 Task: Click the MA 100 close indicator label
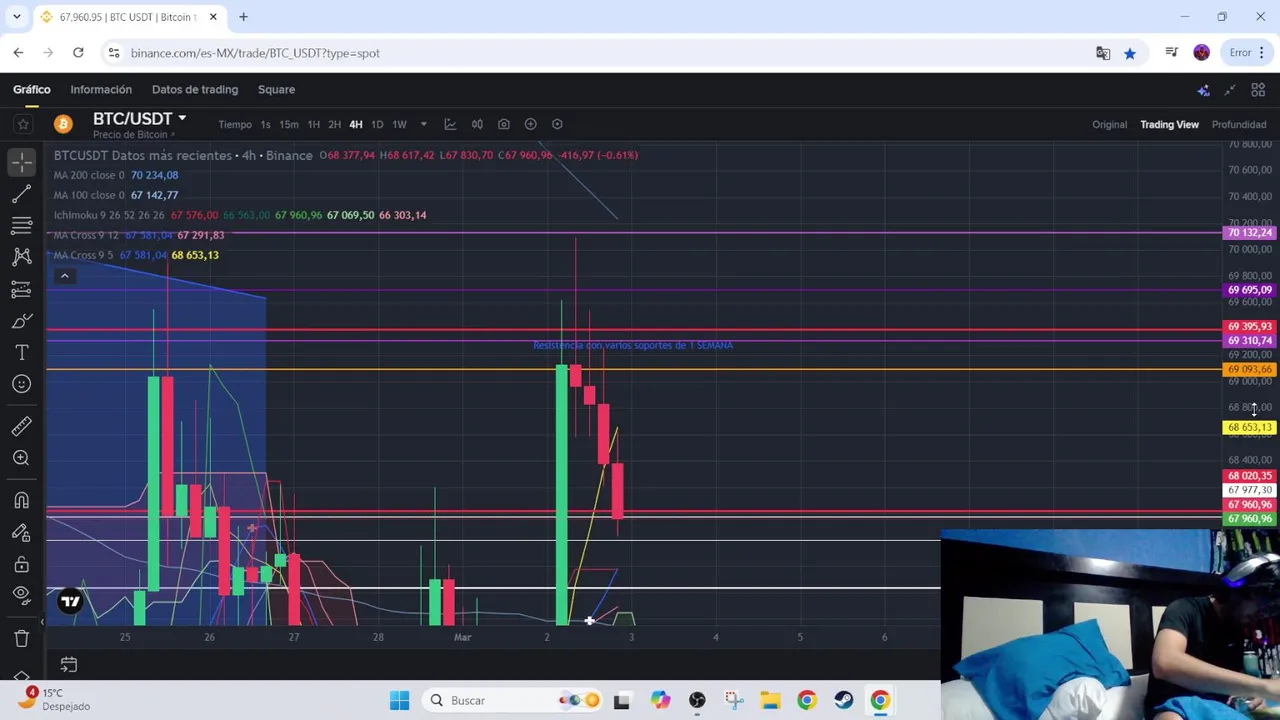click(x=89, y=195)
